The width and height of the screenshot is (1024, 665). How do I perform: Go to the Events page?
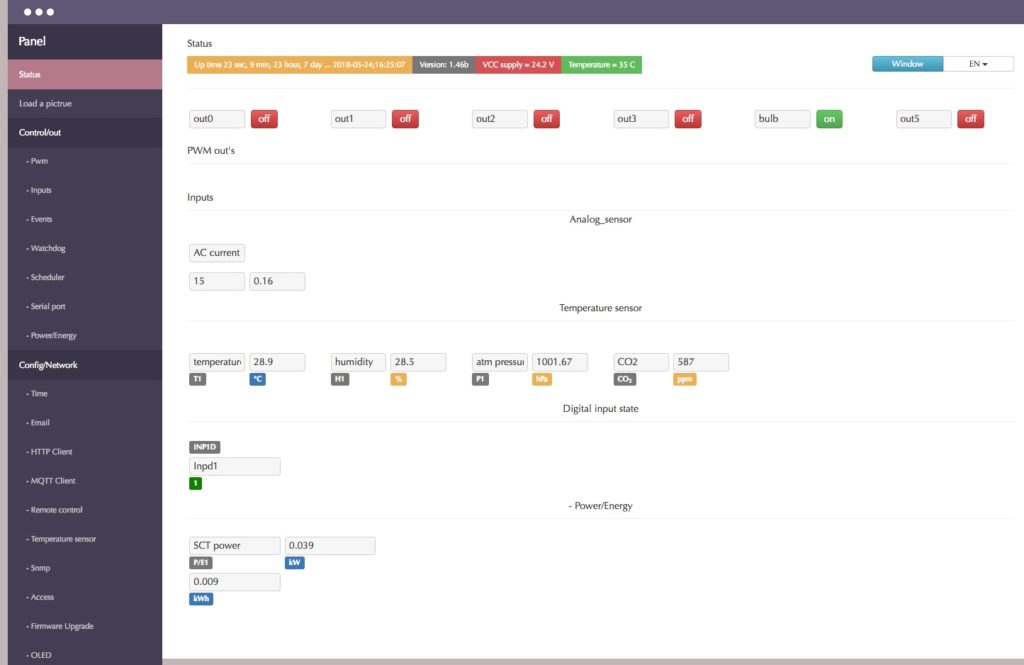tap(85, 219)
